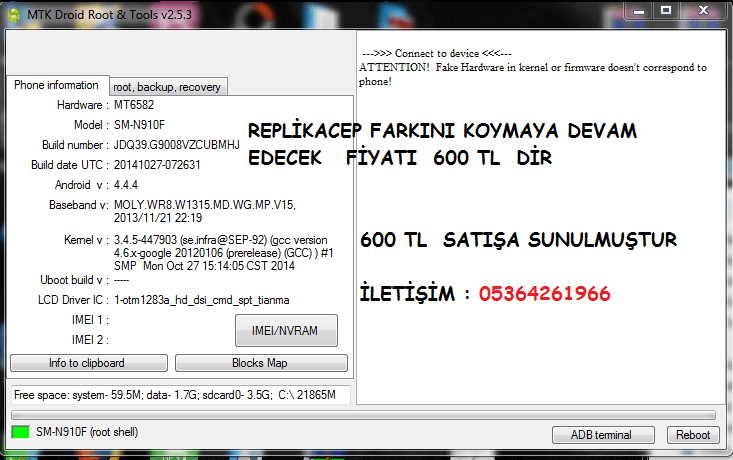This screenshot has width=733, height=460.
Task: Click the Reboot button
Action: pos(693,435)
